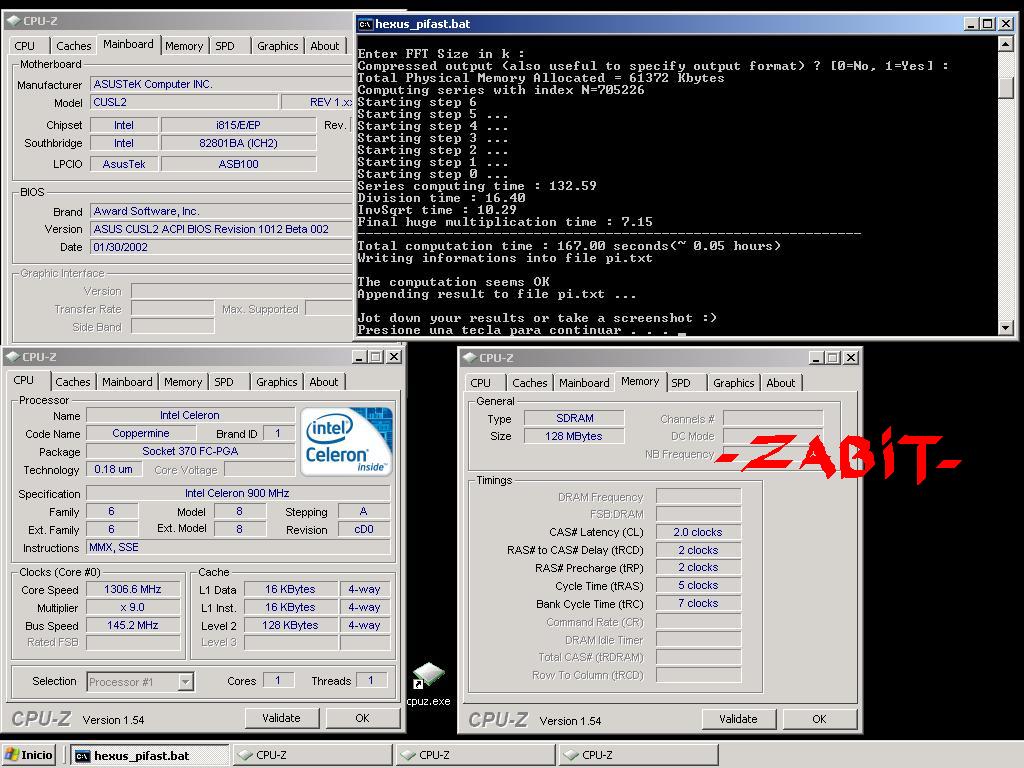Viewport: 1024px width, 768px height.
Task: Show Graphics tab in CPU window
Action: [276, 382]
